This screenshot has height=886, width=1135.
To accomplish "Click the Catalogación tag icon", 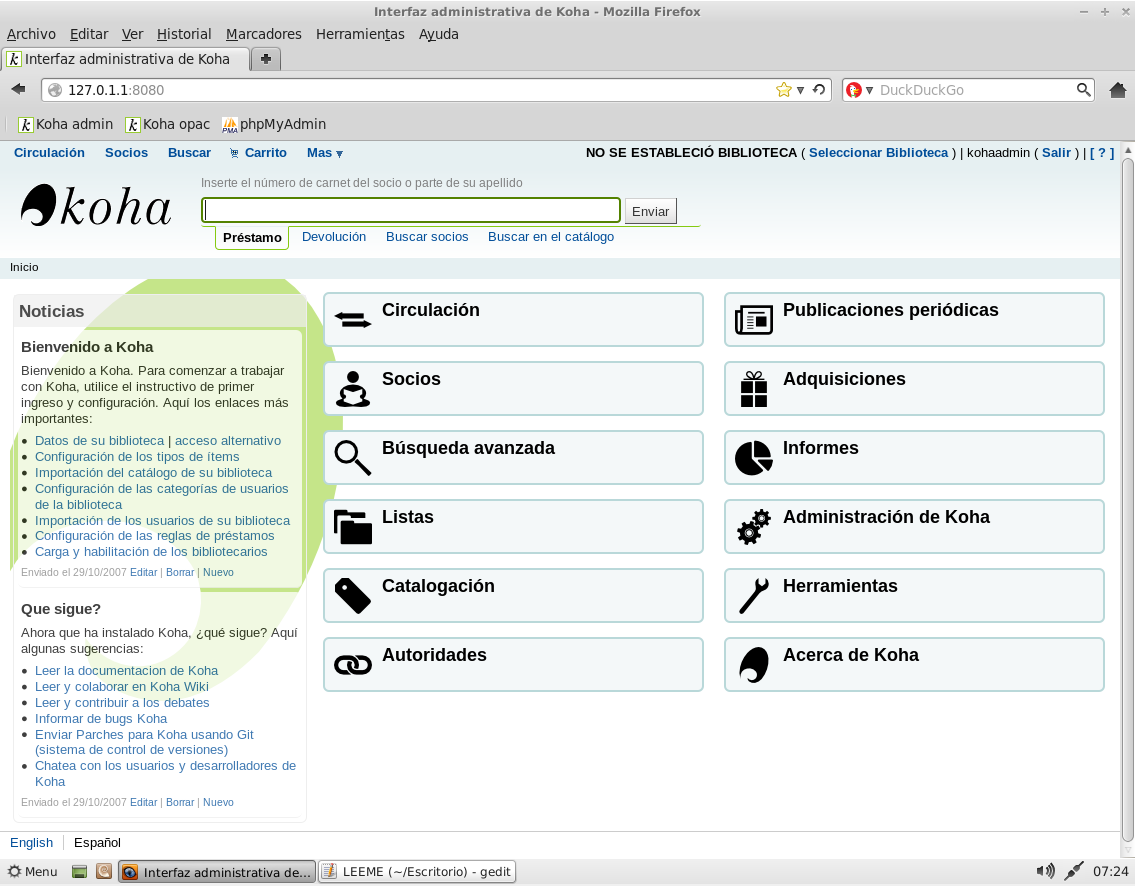I will (x=353, y=596).
